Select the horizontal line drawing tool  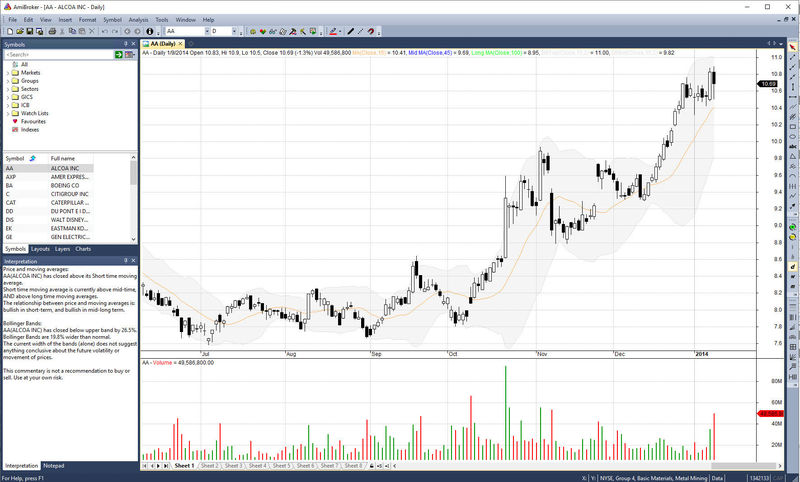tap(792, 96)
